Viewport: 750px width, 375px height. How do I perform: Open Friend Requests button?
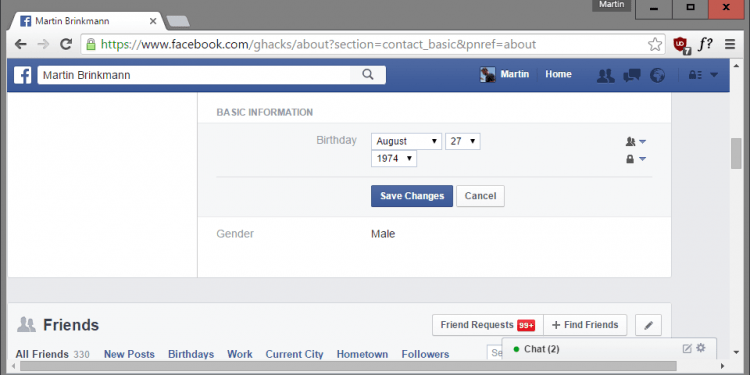coord(488,325)
